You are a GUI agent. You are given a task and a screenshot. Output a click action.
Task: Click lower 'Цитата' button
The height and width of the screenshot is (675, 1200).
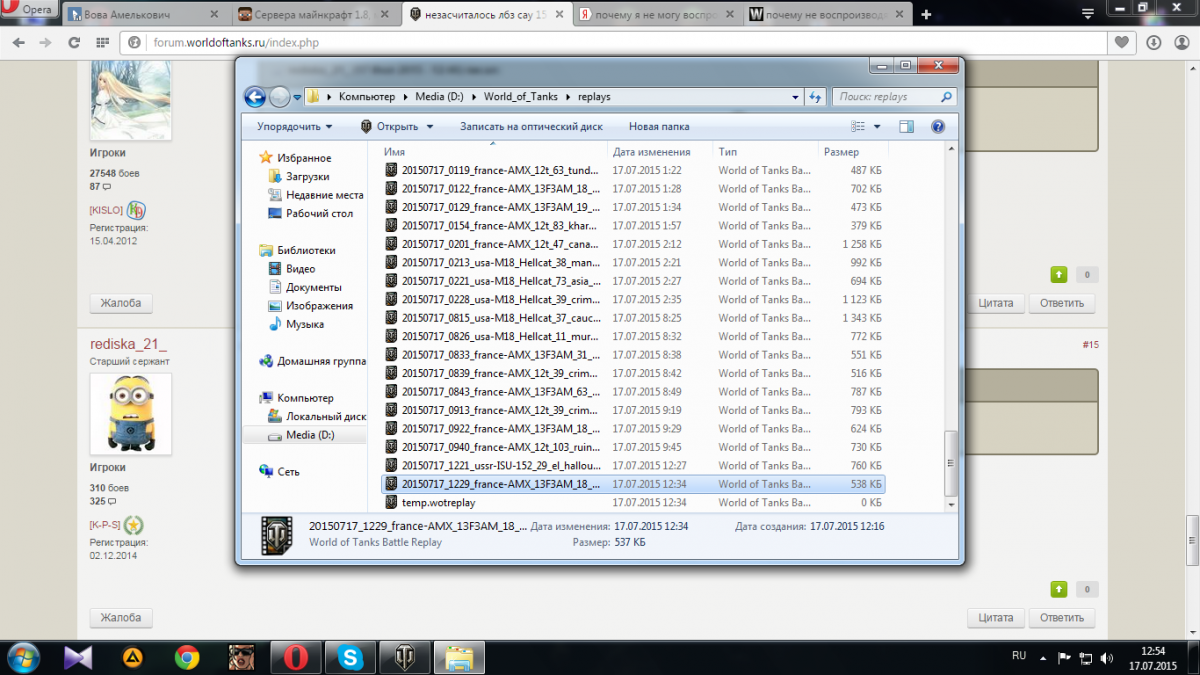995,618
